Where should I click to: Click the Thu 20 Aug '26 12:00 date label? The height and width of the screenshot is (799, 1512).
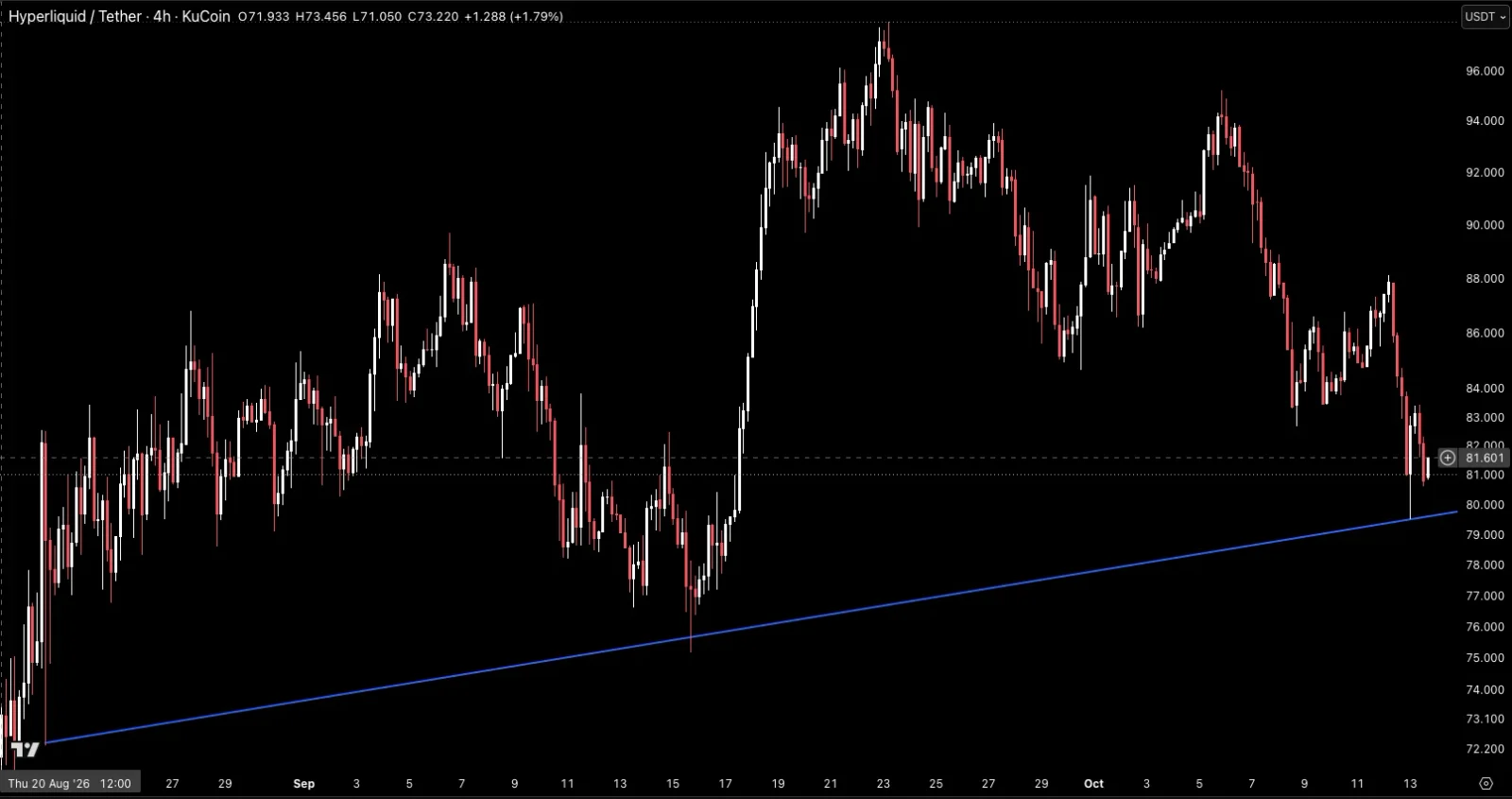[70, 783]
